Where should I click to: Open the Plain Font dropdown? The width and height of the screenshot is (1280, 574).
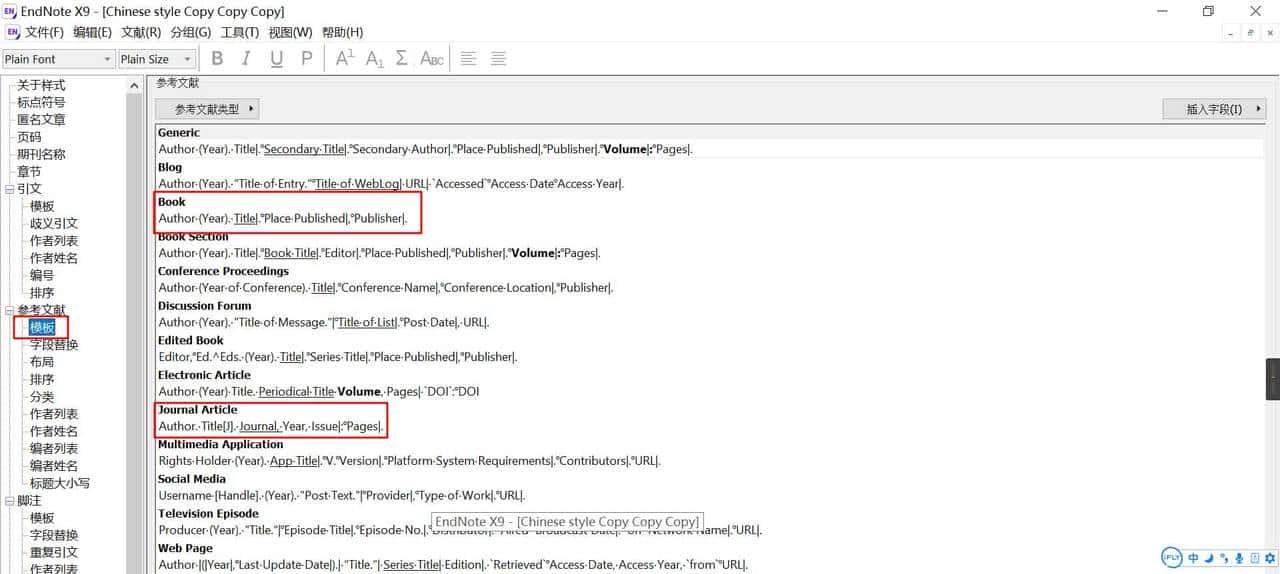click(107, 59)
